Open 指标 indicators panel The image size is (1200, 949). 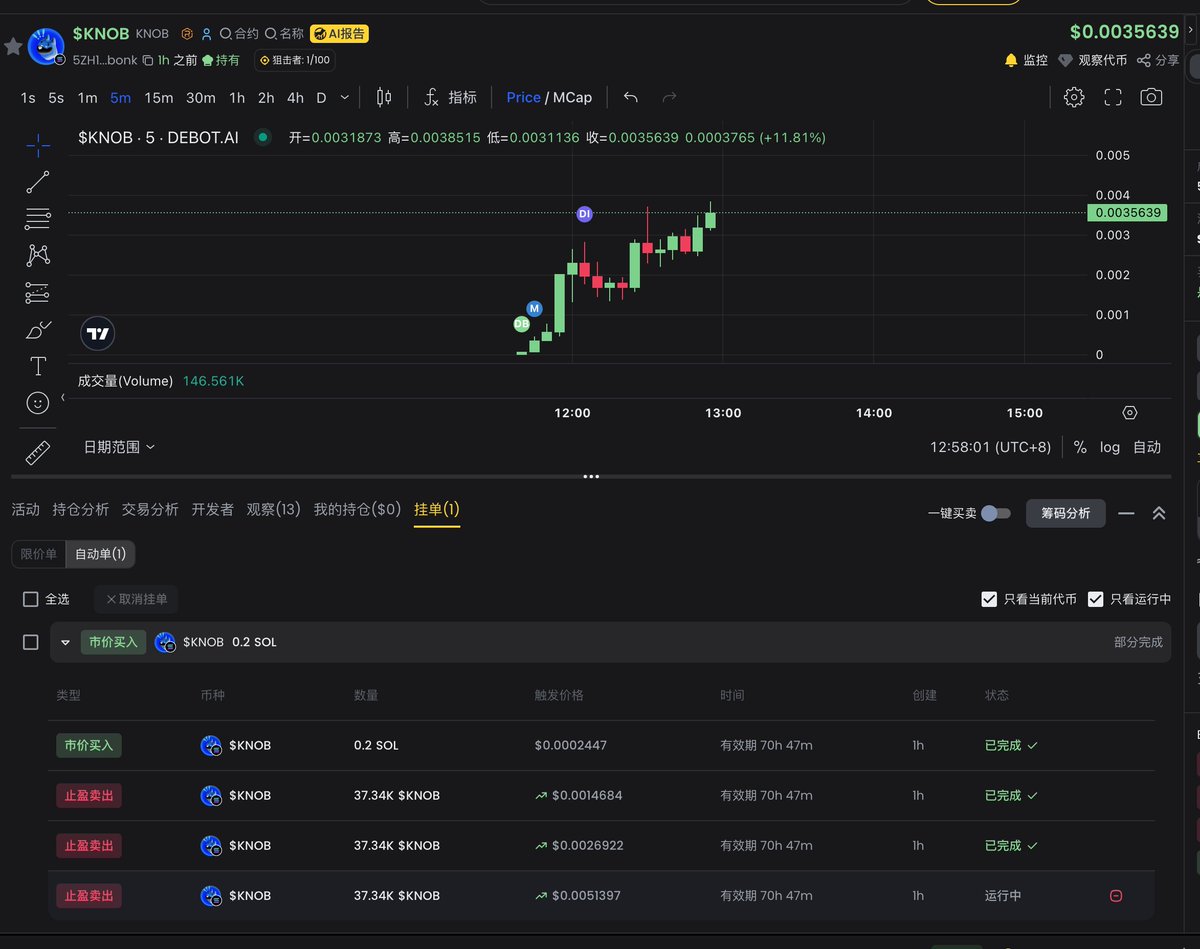450,97
